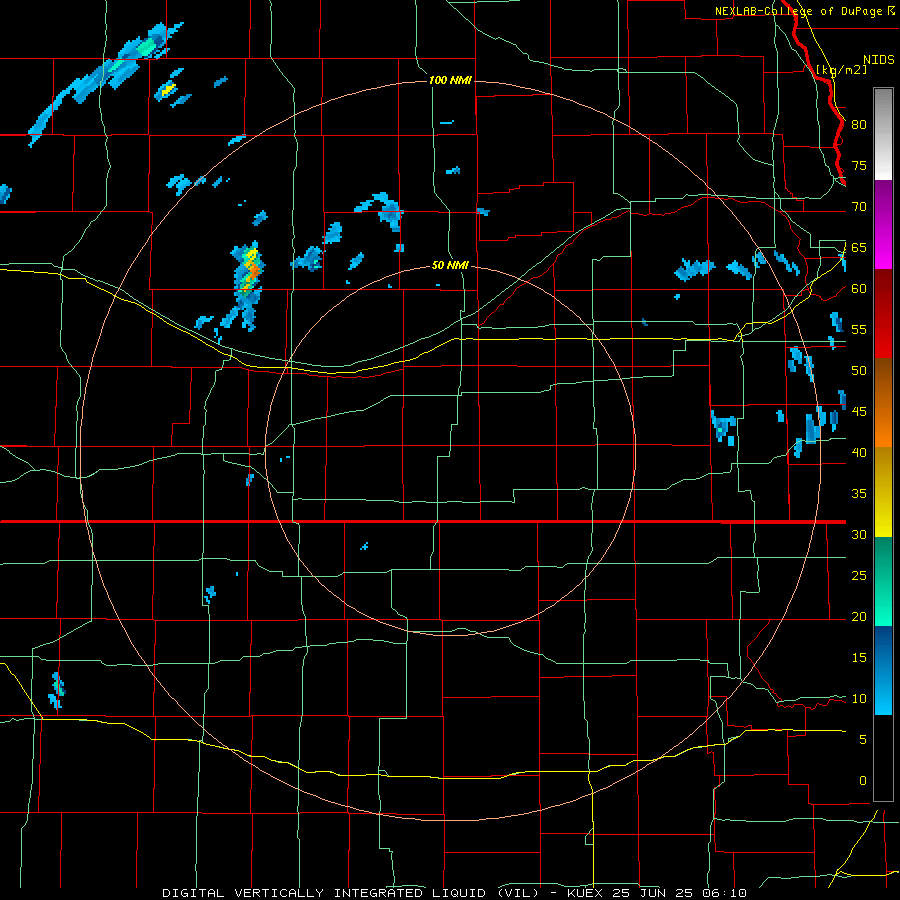
Task: Pick the purple-magenta segment of the color bar
Action: [x=883, y=225]
